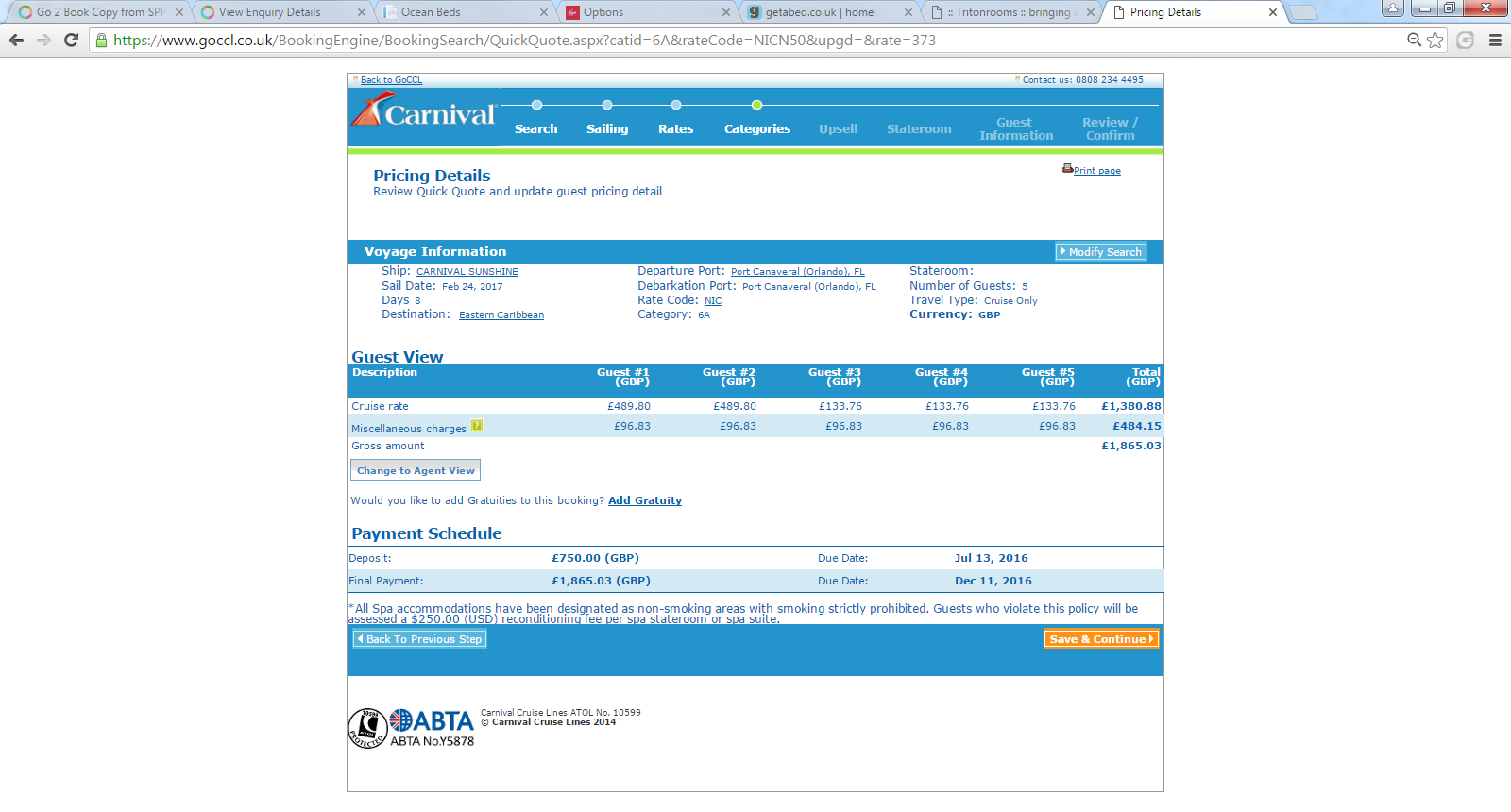Click the Miscellaneous charges help icon
The image size is (1511, 812).
477,426
